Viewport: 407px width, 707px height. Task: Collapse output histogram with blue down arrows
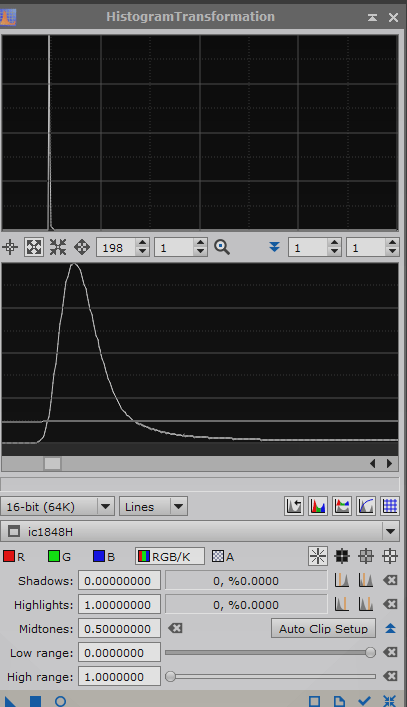[274, 247]
